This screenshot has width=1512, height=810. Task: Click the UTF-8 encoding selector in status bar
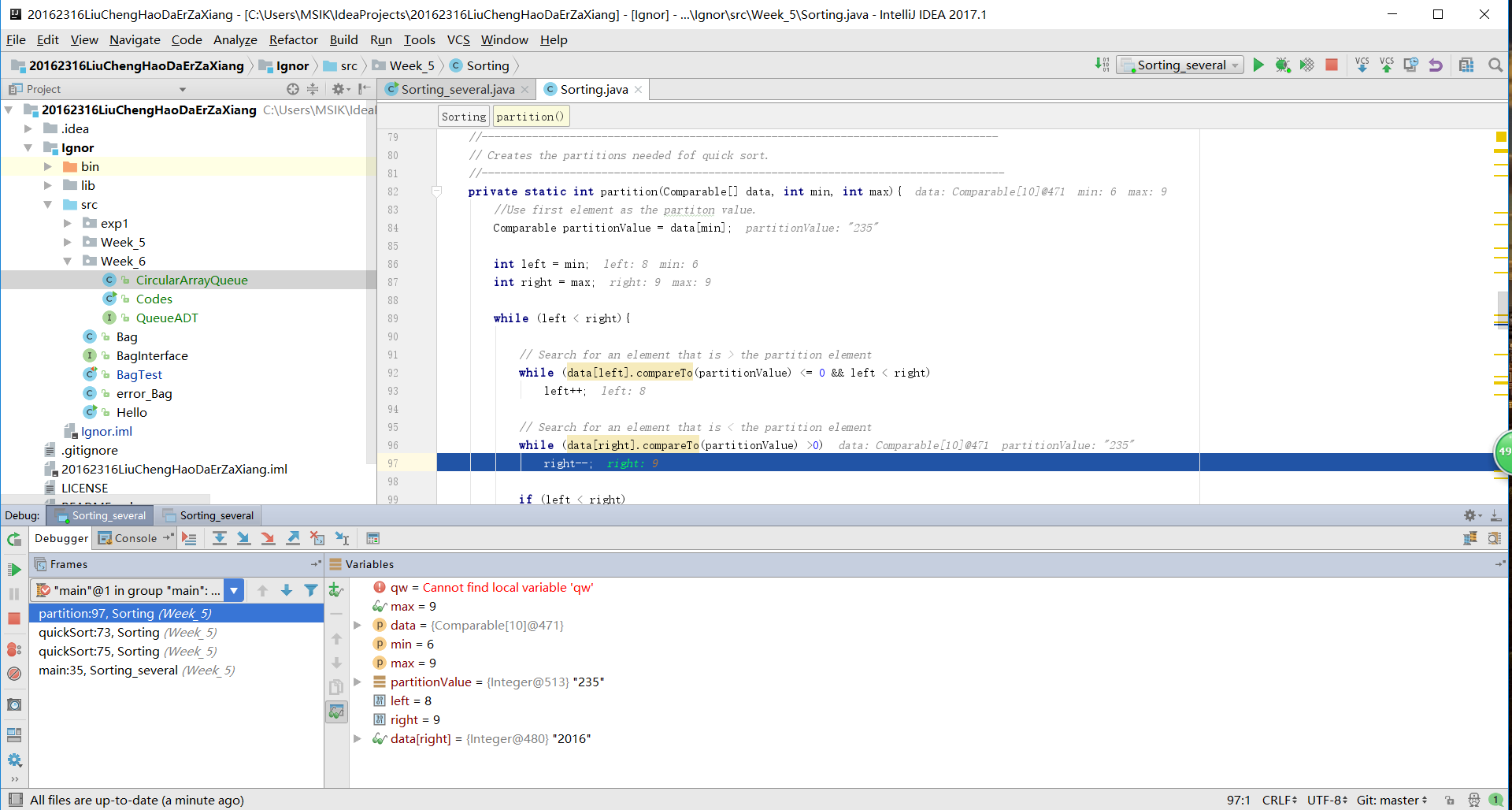(1327, 800)
